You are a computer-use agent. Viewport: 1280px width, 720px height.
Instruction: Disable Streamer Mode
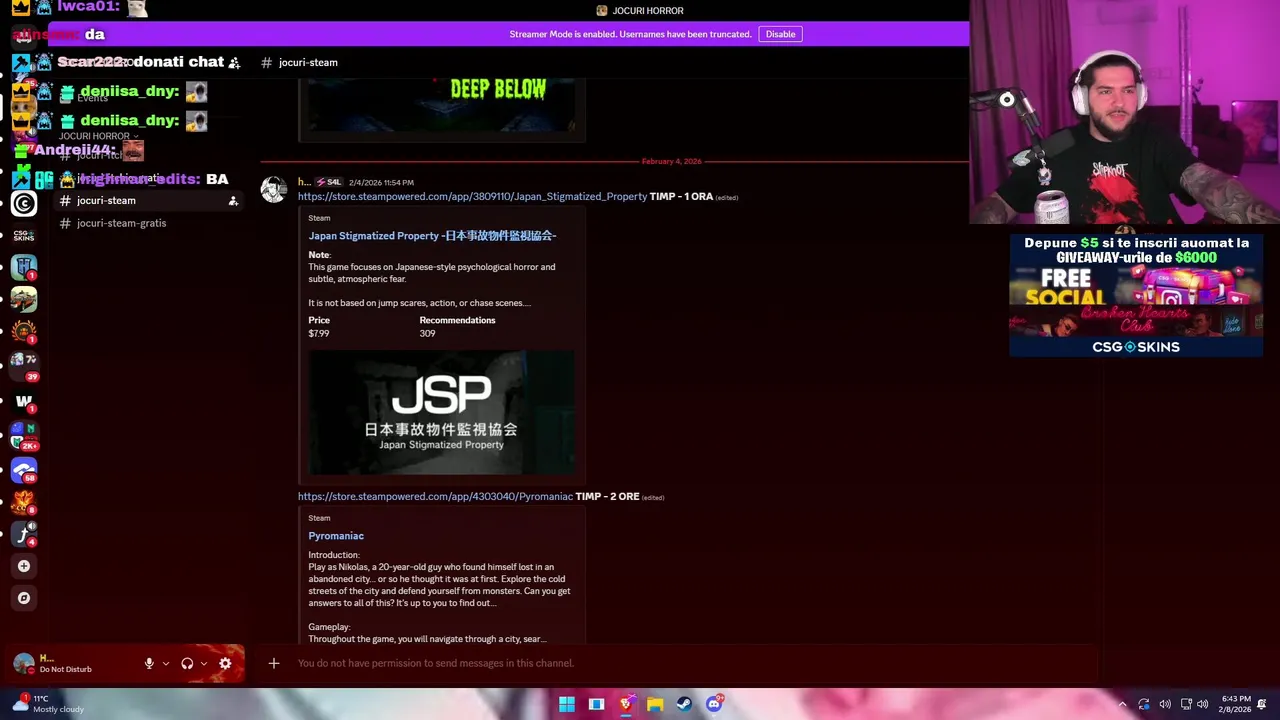tap(780, 34)
